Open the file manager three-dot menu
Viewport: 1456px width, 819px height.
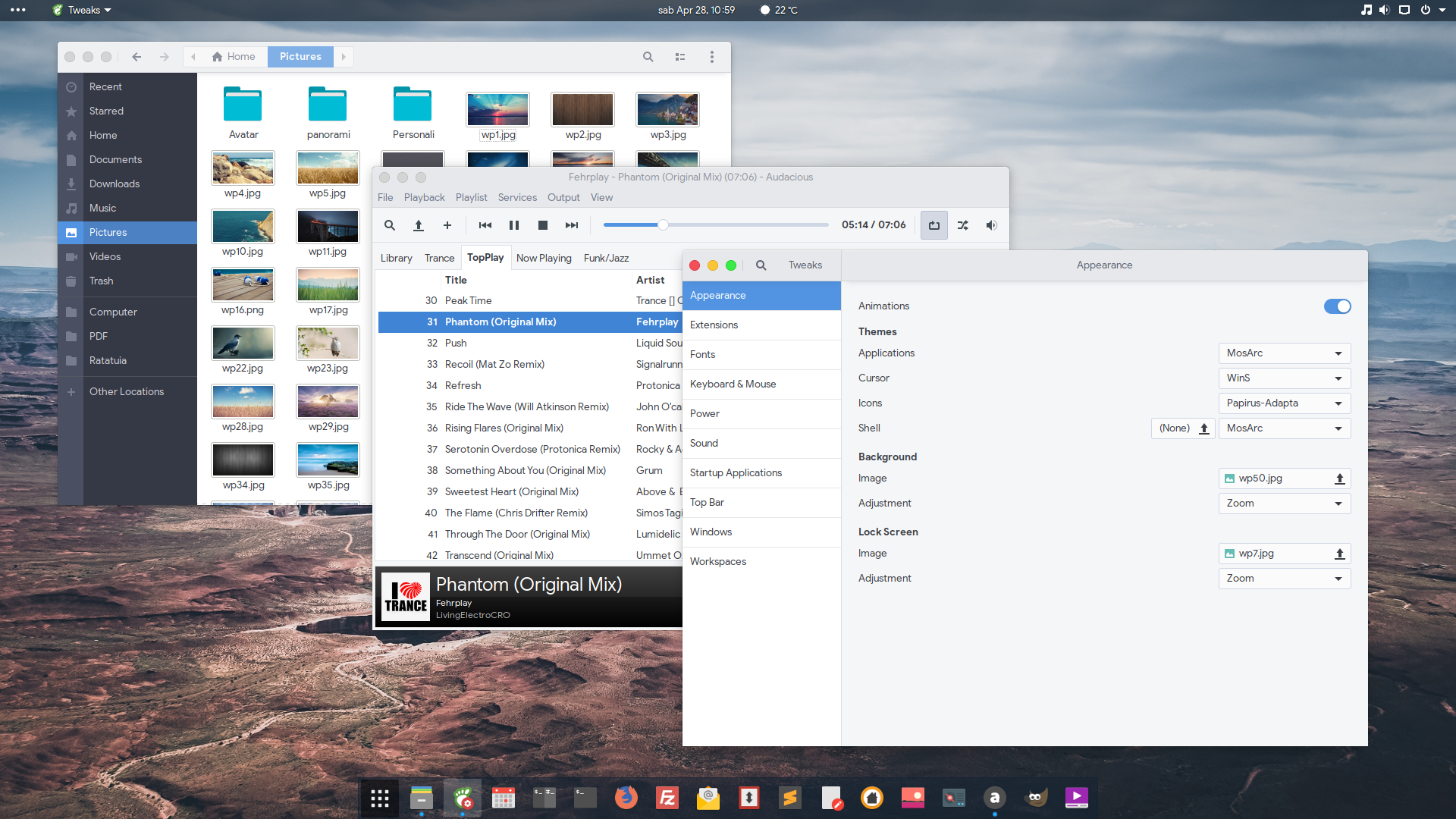tap(711, 57)
